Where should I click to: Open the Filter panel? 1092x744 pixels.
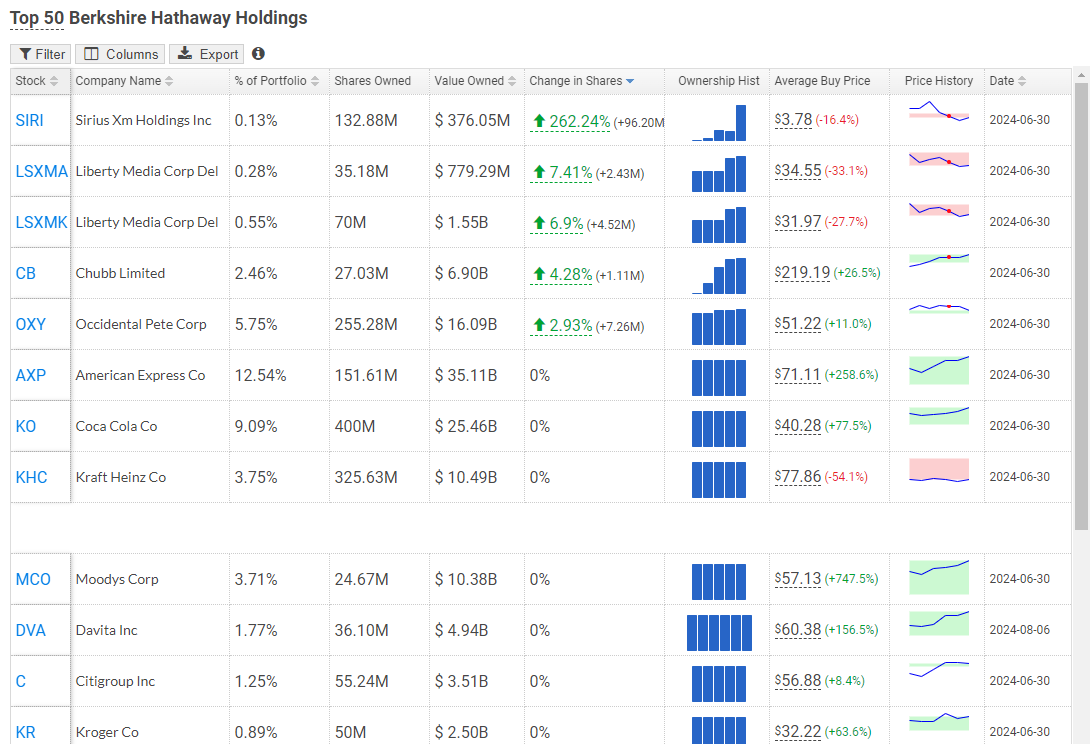[41, 54]
